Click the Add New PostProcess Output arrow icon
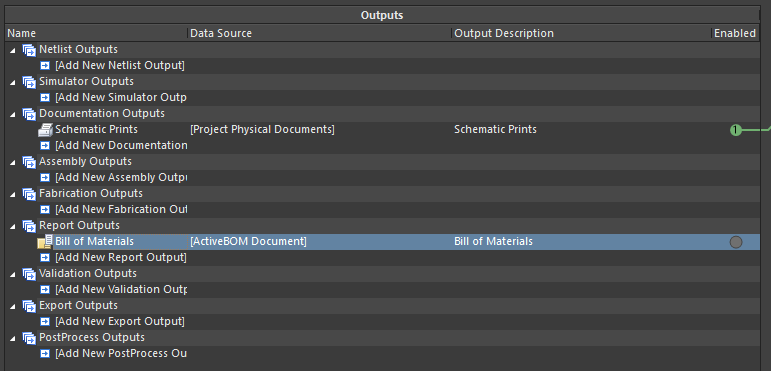 (45, 354)
